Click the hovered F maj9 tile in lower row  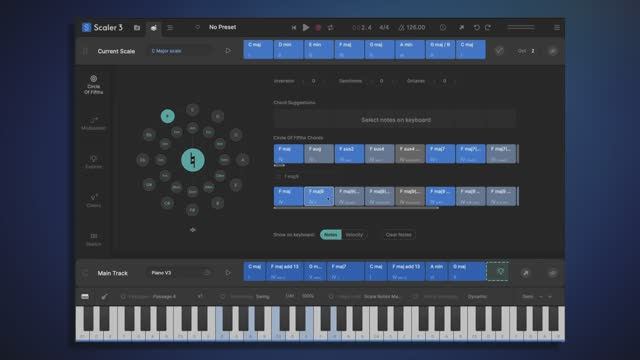point(319,196)
